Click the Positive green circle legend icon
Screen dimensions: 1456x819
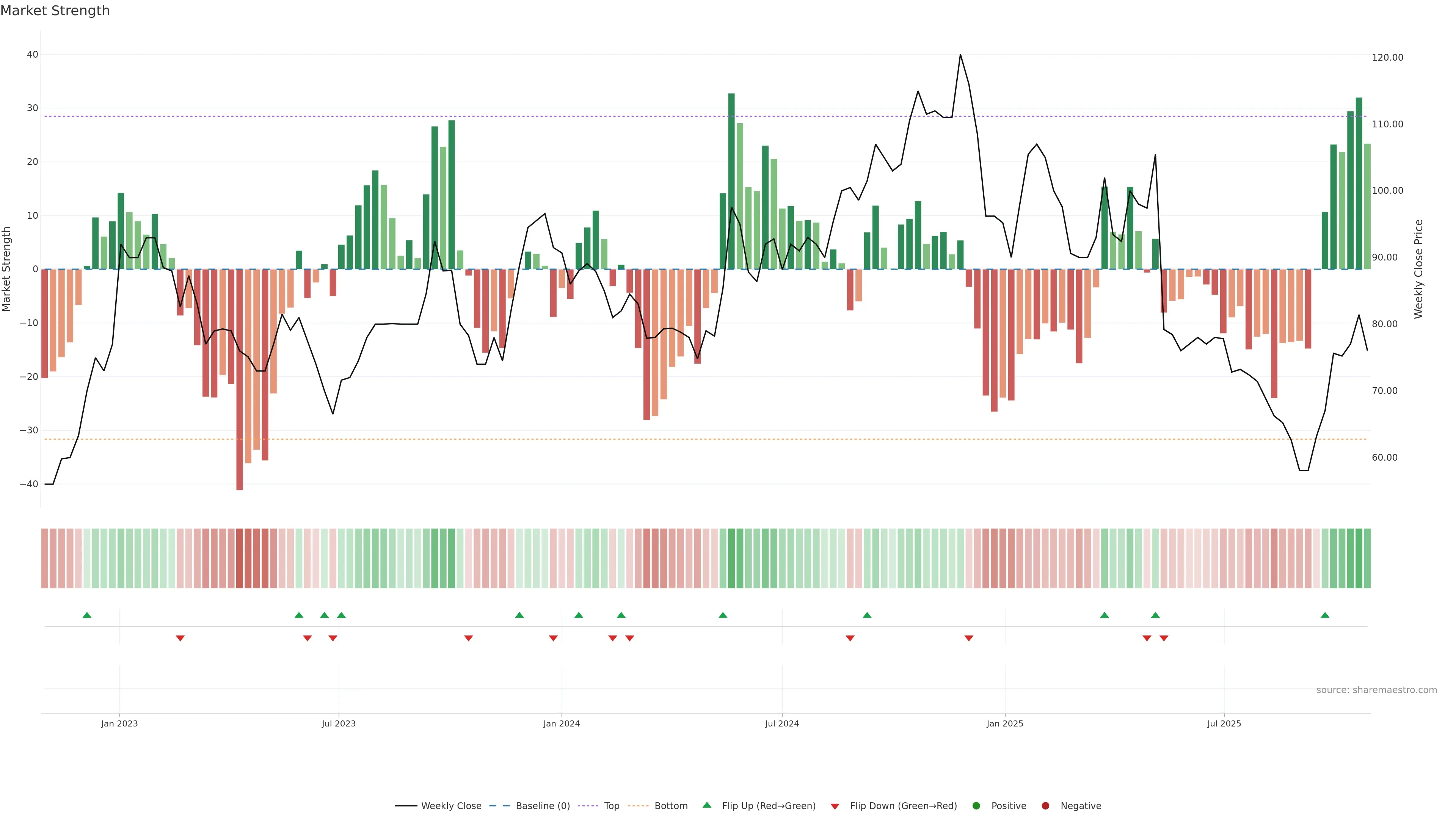click(976, 806)
